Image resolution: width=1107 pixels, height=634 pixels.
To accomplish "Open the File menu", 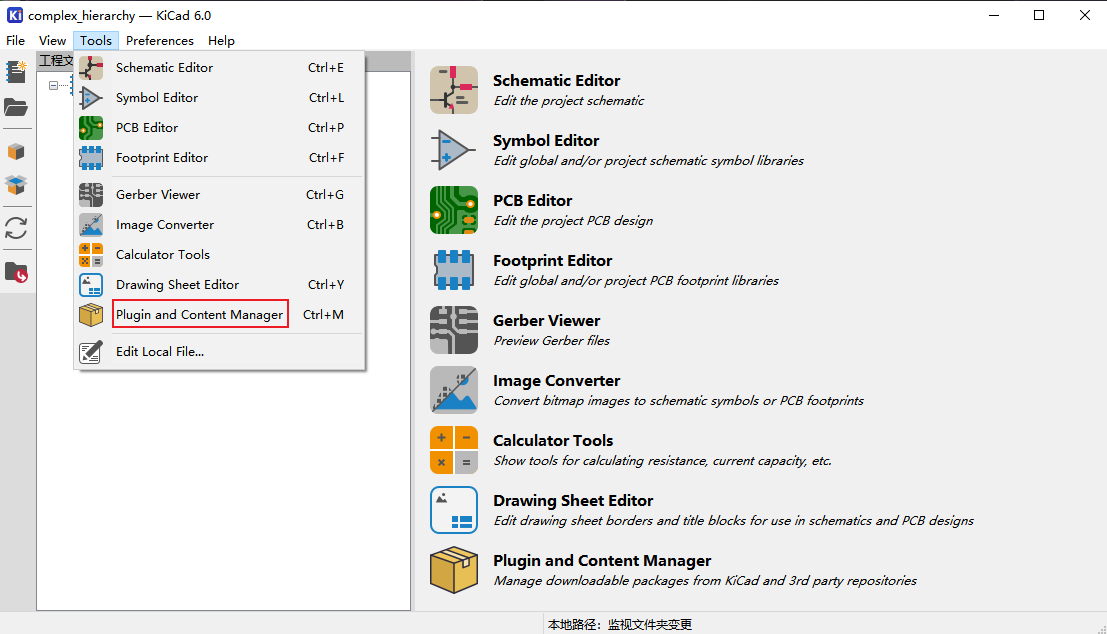I will (15, 41).
